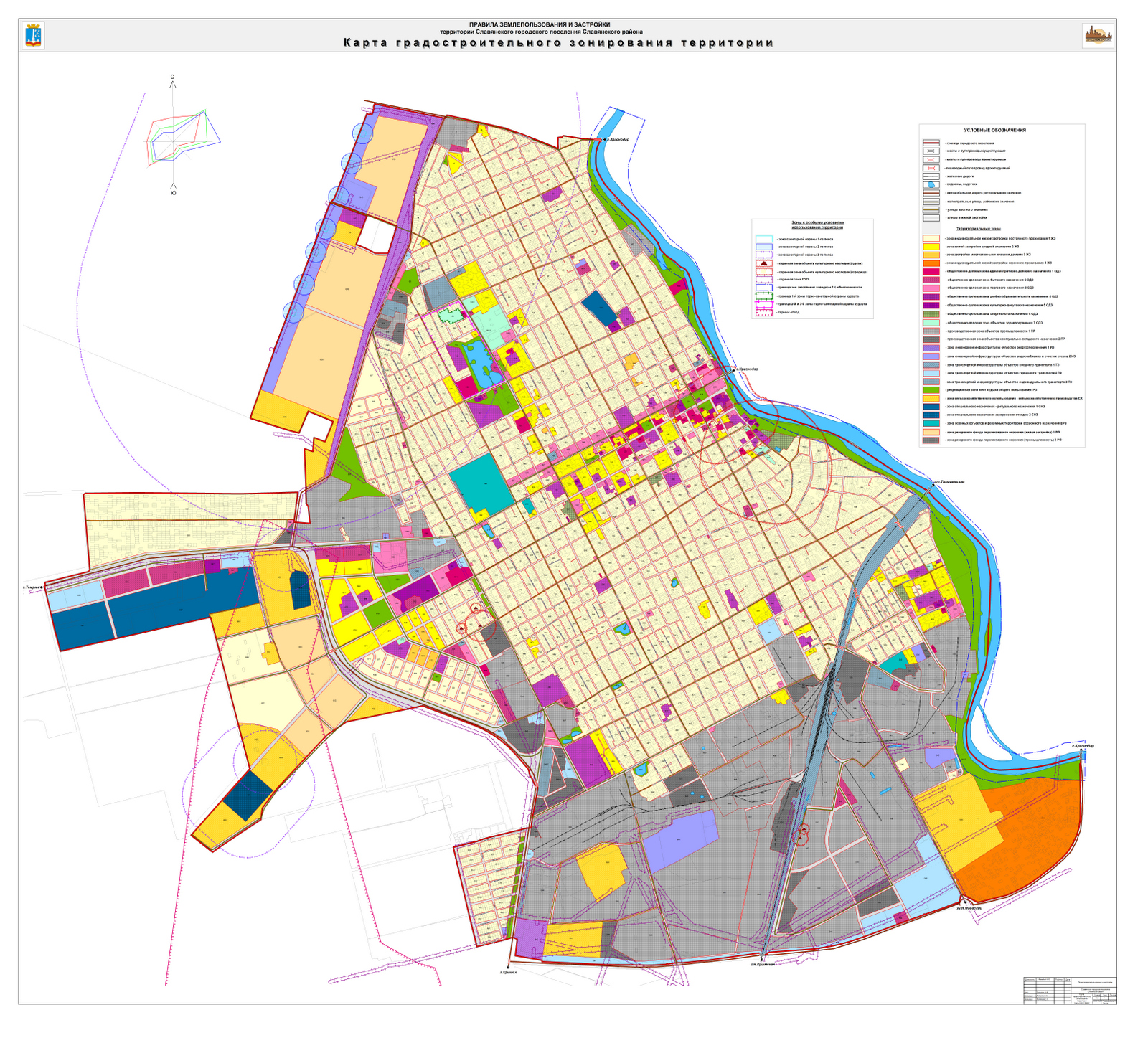Click the hatched blue-gray 1 ТЗ transport swatch
1148x1053 pixels.
pos(931,365)
